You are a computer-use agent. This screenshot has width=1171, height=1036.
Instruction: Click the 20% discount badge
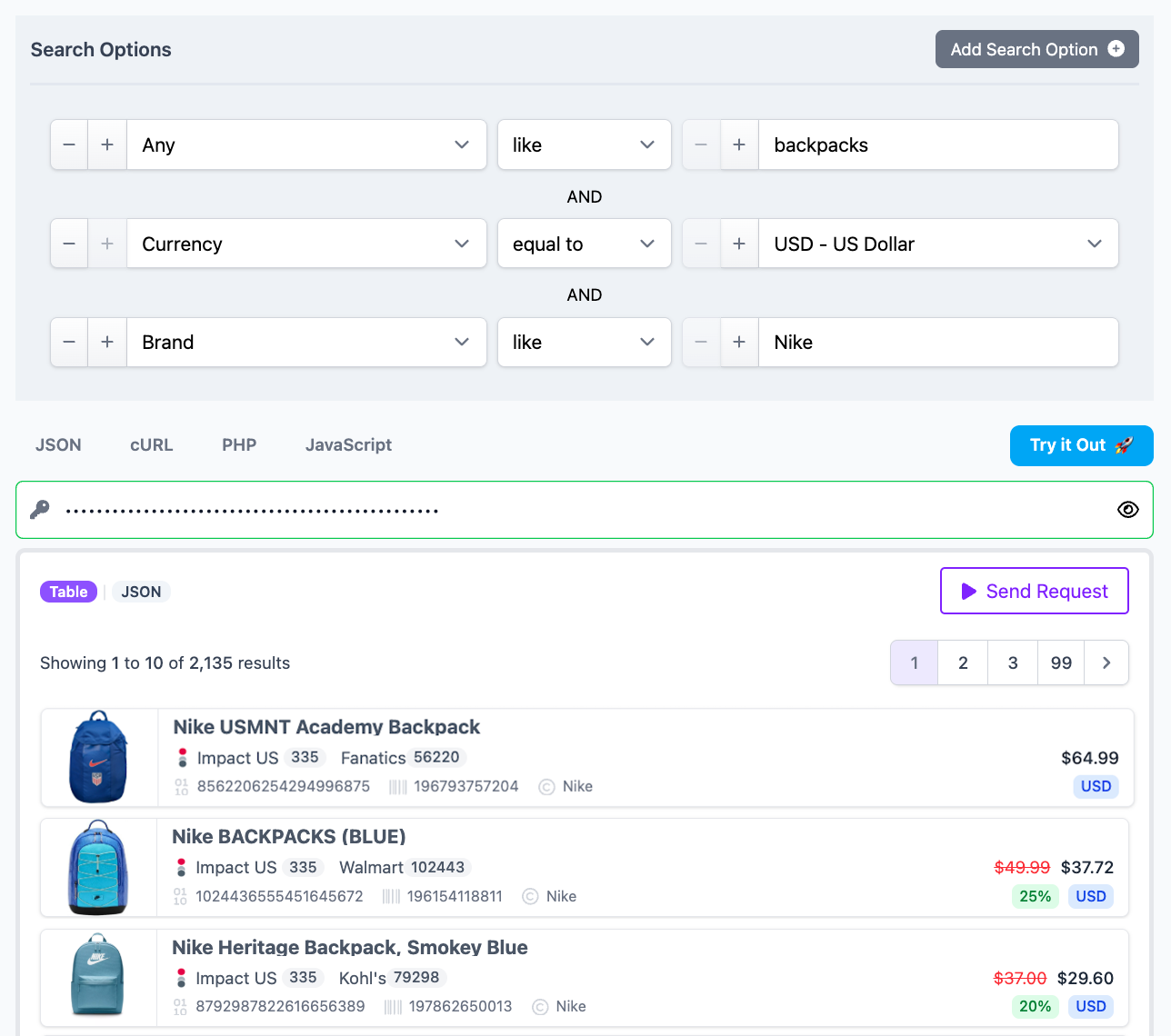tap(1035, 1006)
